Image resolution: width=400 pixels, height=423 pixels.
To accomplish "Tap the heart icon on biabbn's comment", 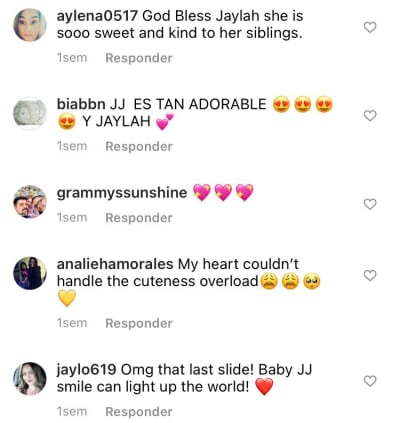I will (x=370, y=116).
